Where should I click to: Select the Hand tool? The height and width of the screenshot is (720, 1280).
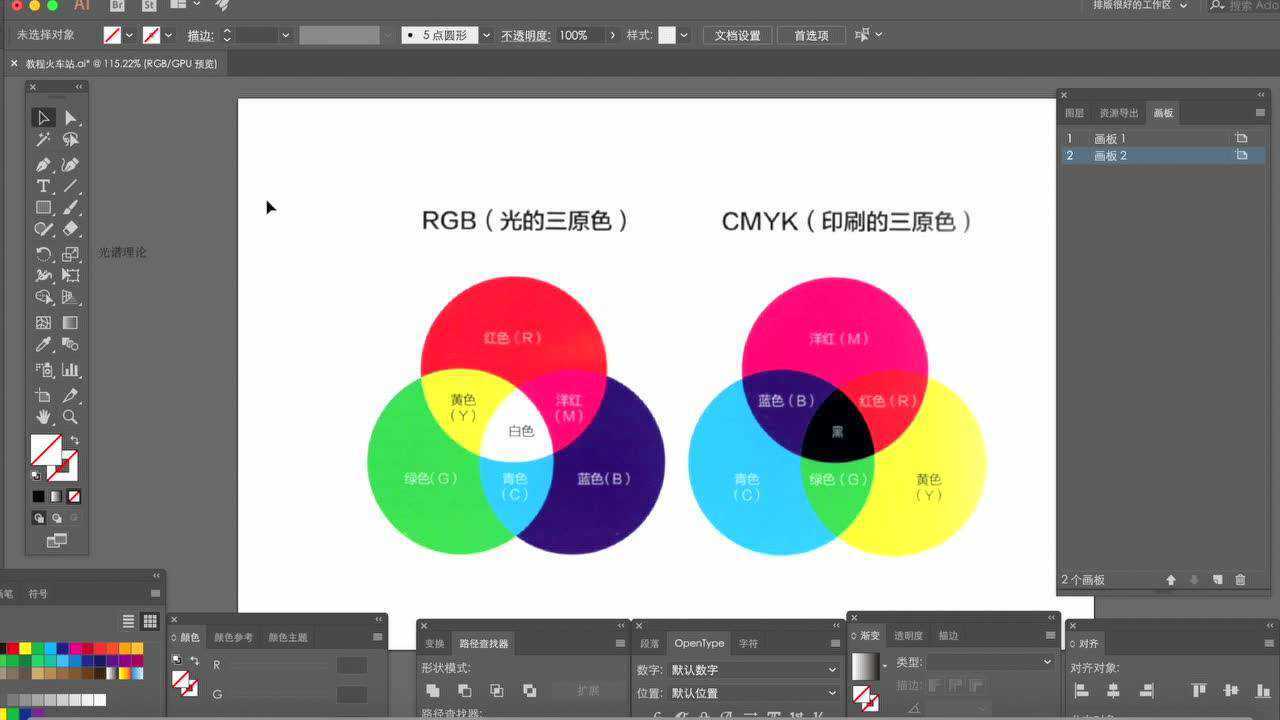point(43,417)
